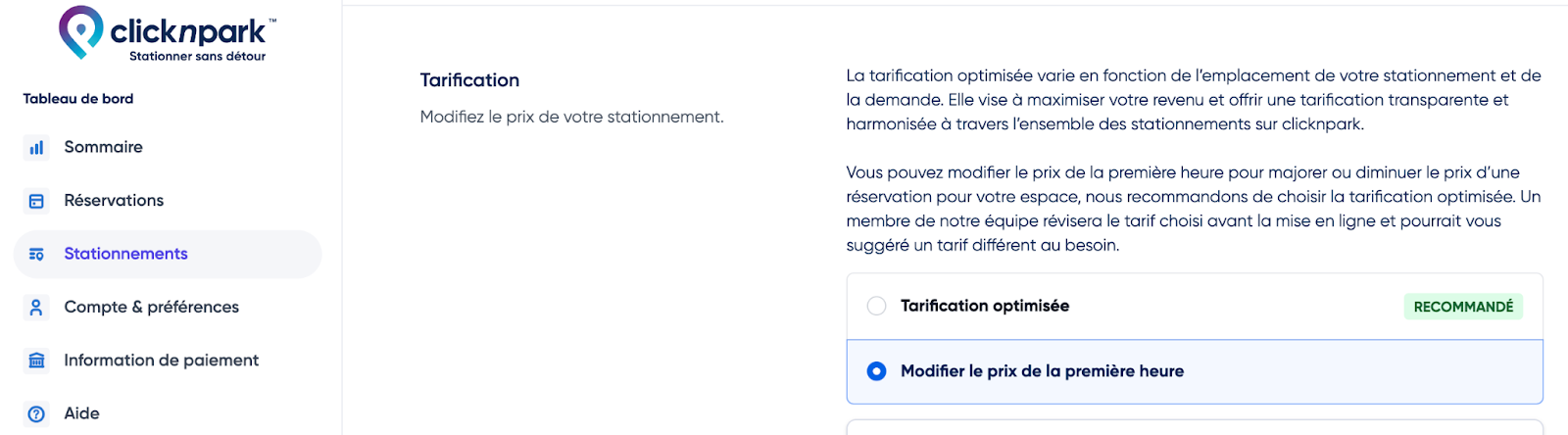Image resolution: width=1568 pixels, height=435 pixels.
Task: Click the Compte & préférences person icon
Action: click(36, 308)
